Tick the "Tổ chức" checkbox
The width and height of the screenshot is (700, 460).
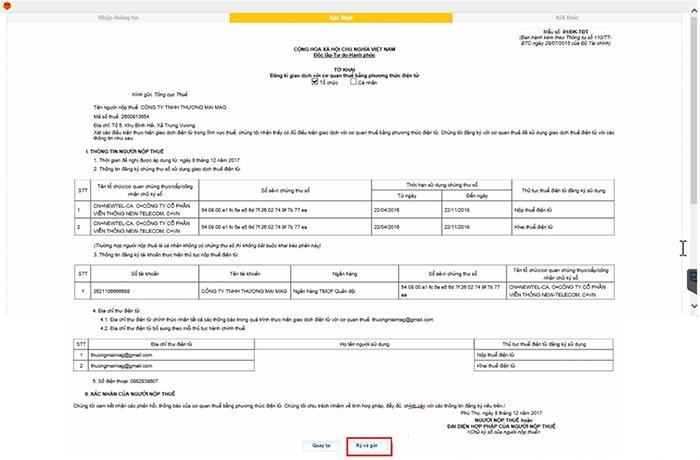(316, 82)
